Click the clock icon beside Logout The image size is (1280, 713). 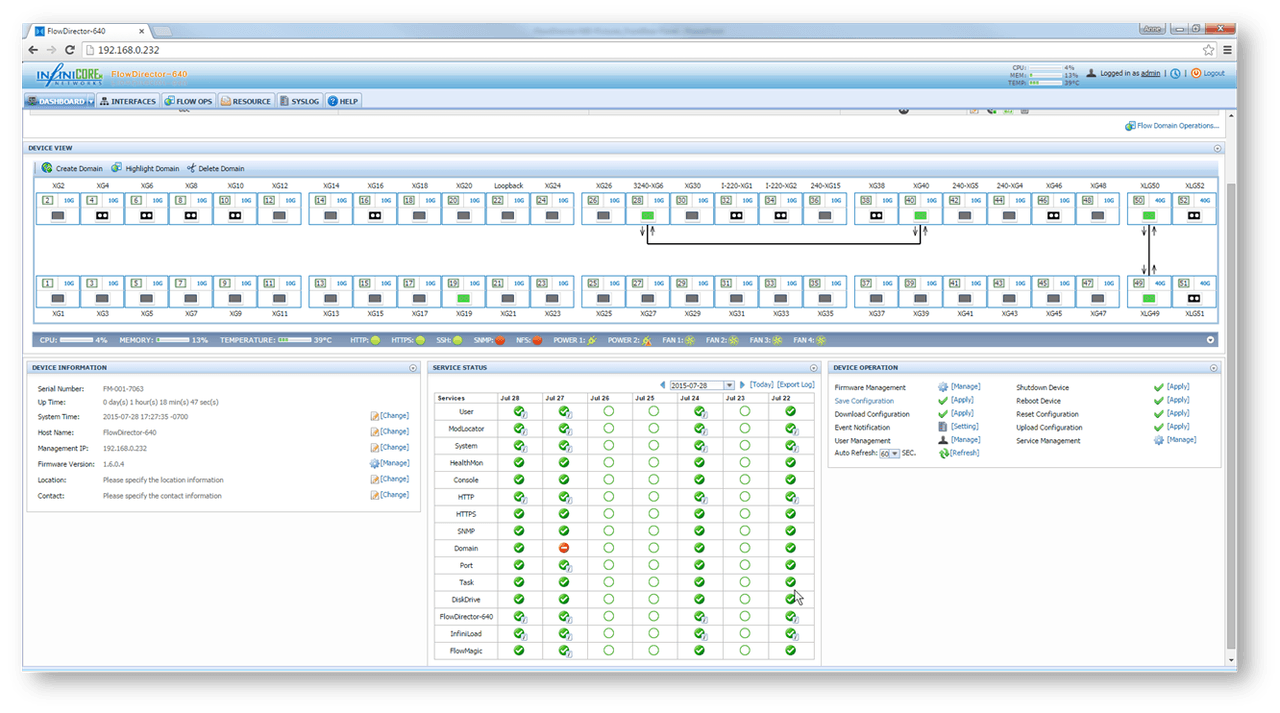pyautogui.click(x=1175, y=73)
